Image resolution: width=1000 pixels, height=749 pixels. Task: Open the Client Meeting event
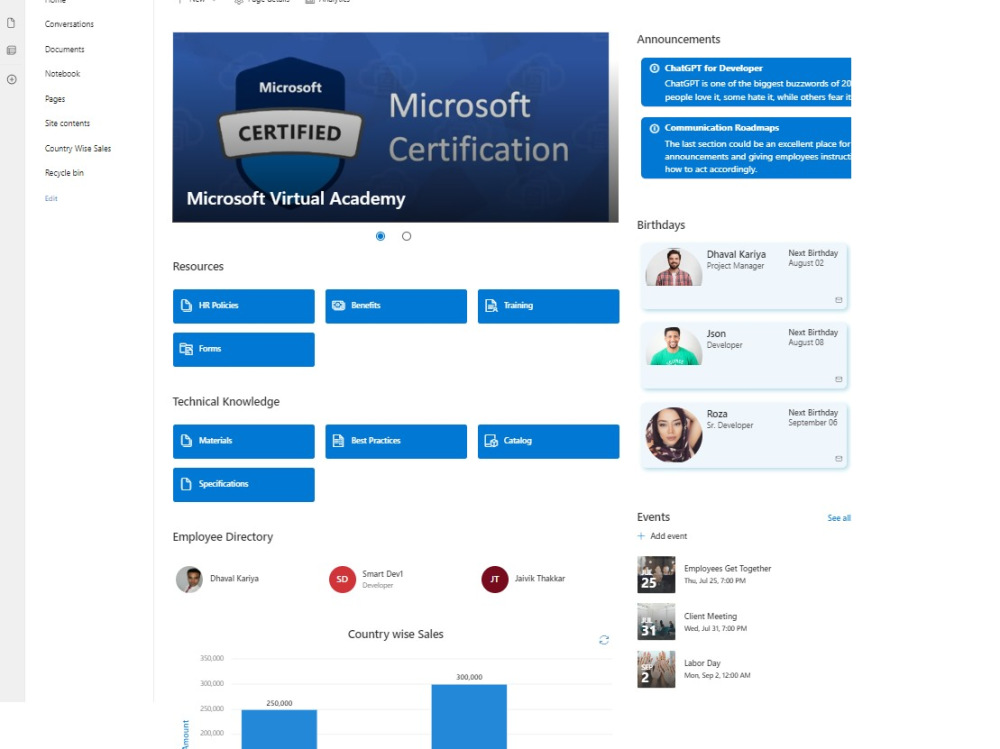(710, 616)
